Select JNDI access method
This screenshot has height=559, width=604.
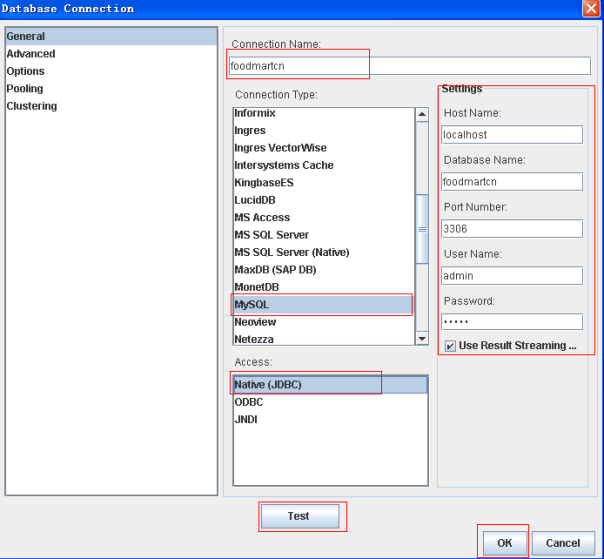pos(331,419)
